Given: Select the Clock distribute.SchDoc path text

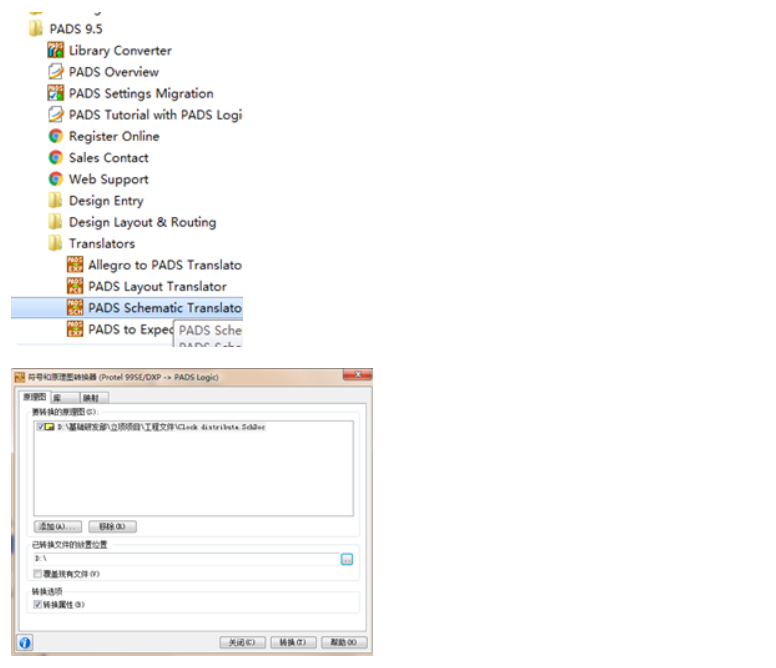Looking at the screenshot, I should point(161,427).
